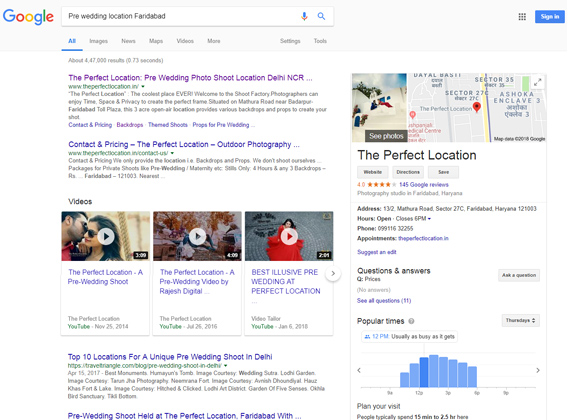The image size is (570, 420).
Task: Click the red map pin marker
Action: (477, 107)
